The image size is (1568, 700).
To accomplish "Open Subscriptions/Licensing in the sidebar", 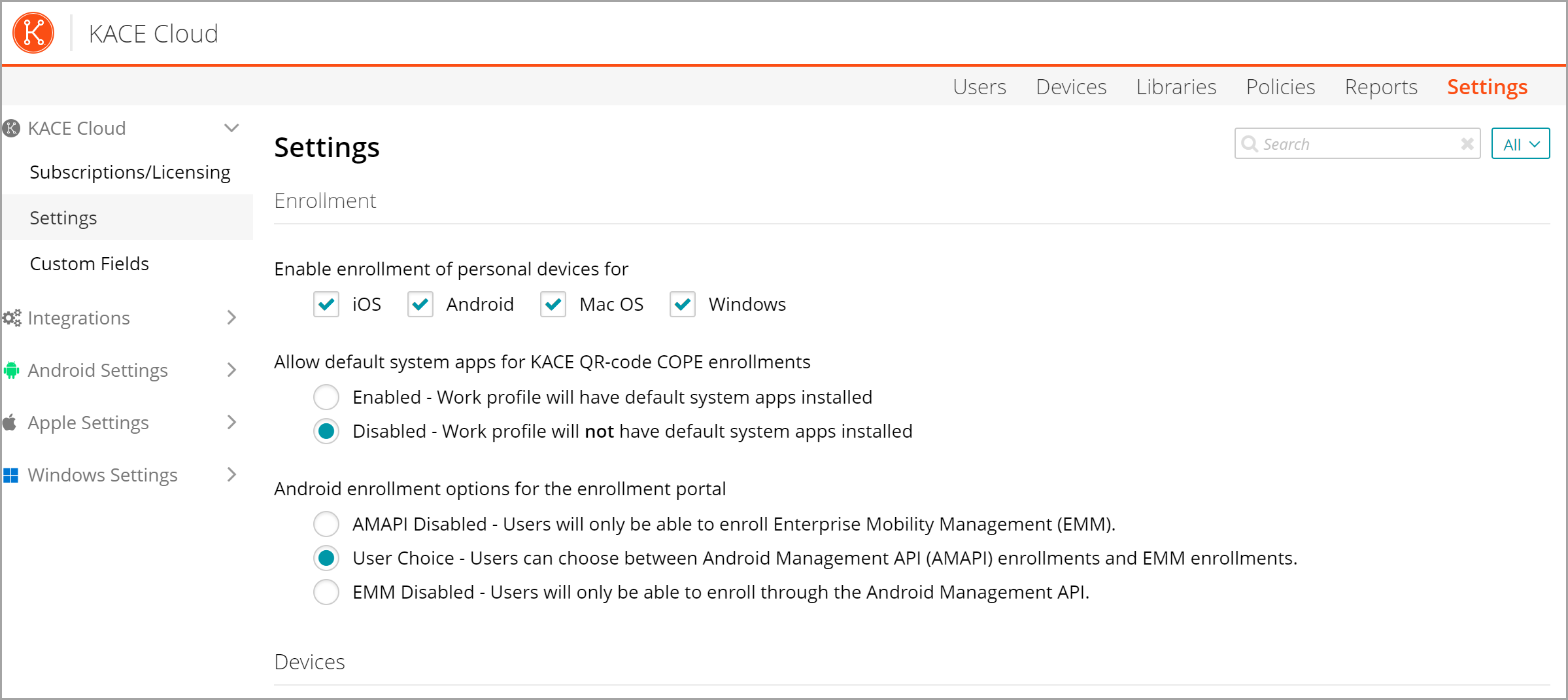I will point(130,172).
